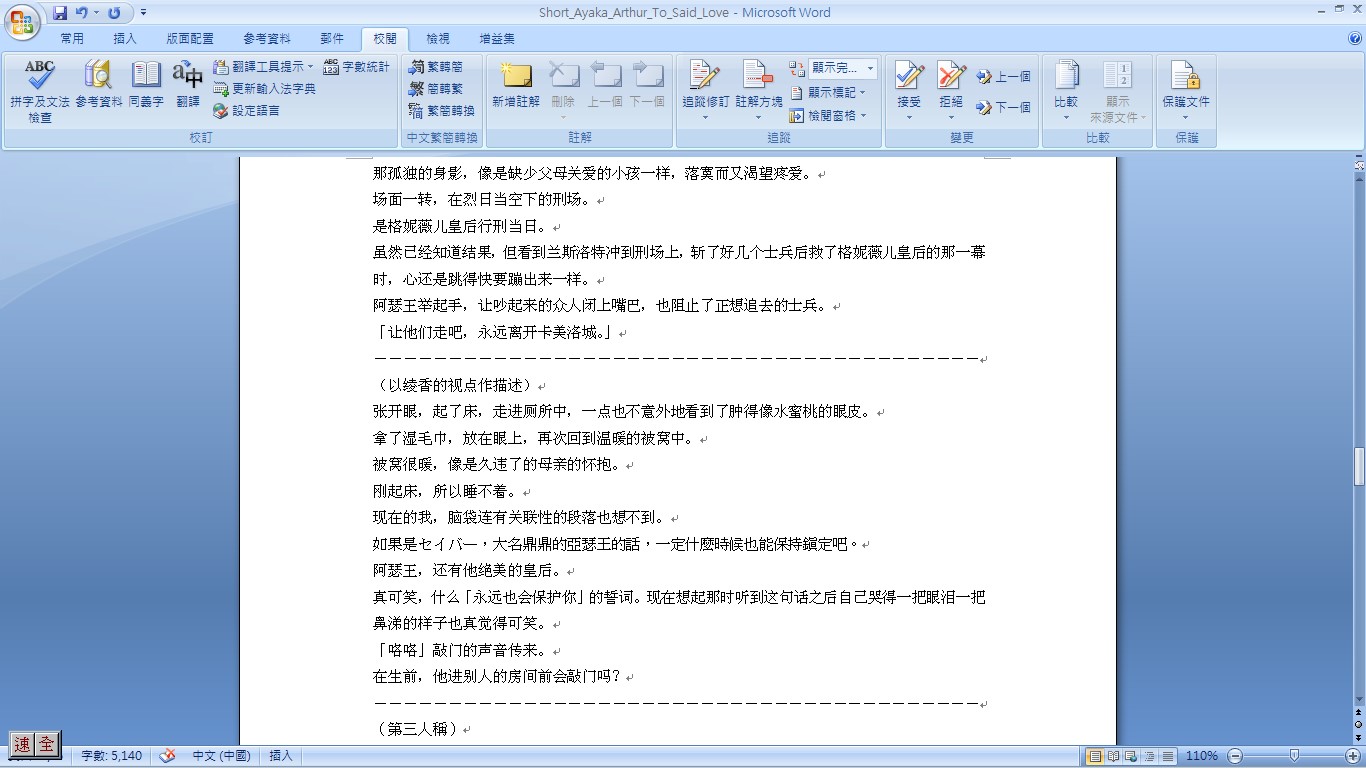
Task: Save the document from Quick Access Toolbar
Action: point(60,13)
